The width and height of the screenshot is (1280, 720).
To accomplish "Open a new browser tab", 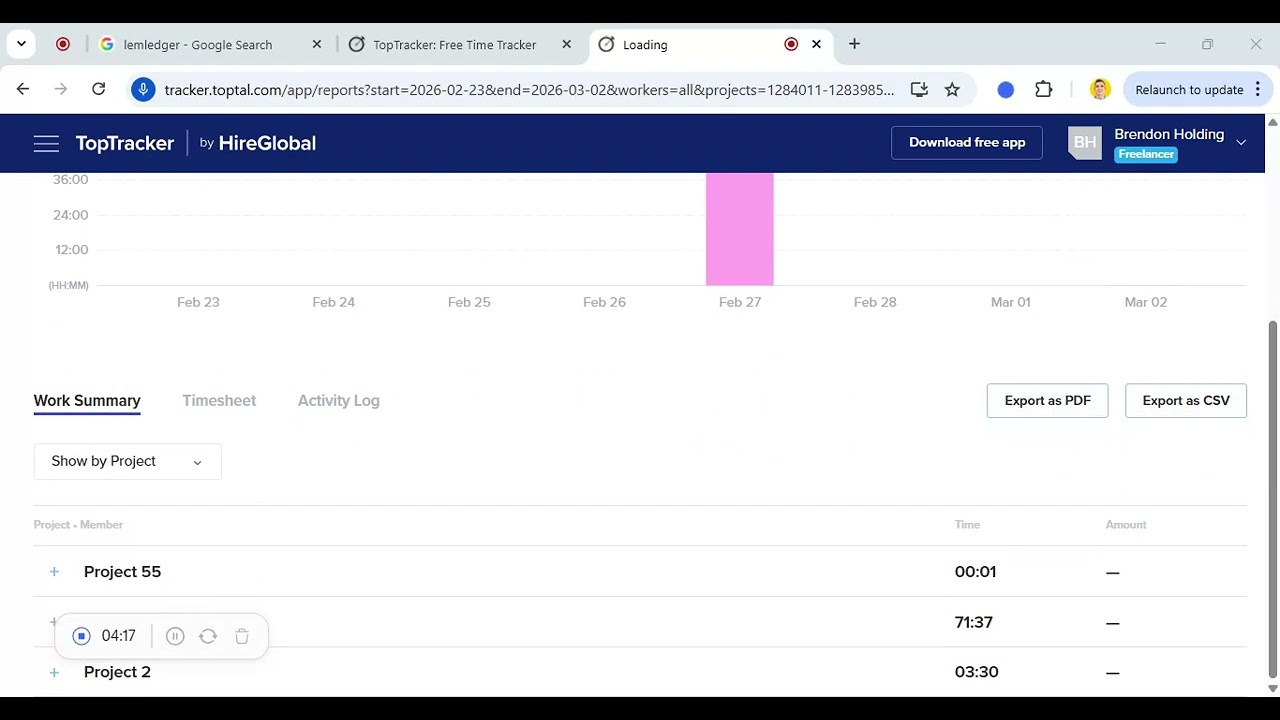I will (854, 44).
